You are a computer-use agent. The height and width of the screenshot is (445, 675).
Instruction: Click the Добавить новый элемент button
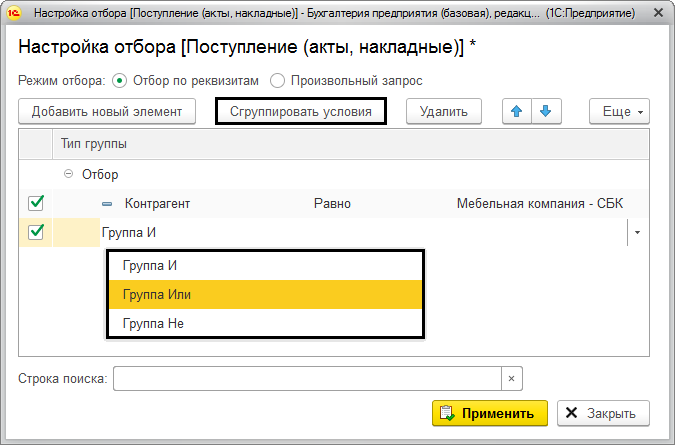click(x=107, y=111)
